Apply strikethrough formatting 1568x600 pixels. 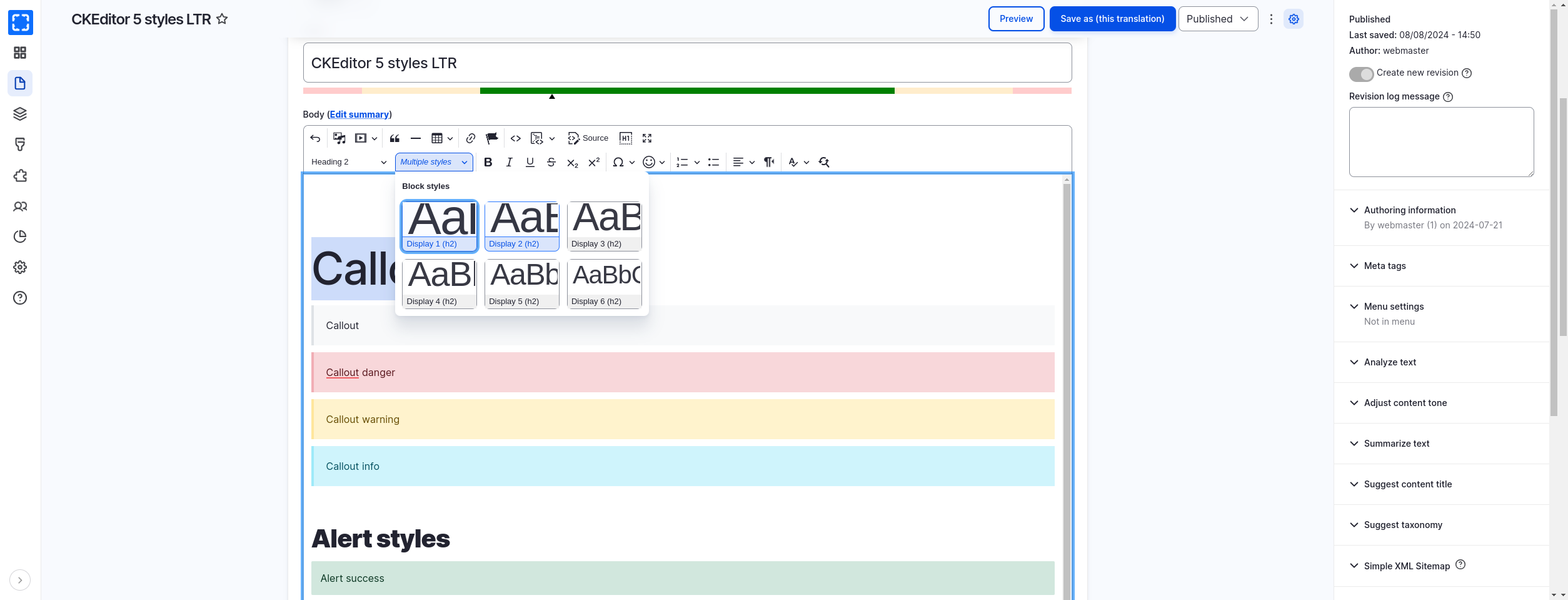pyautogui.click(x=551, y=162)
